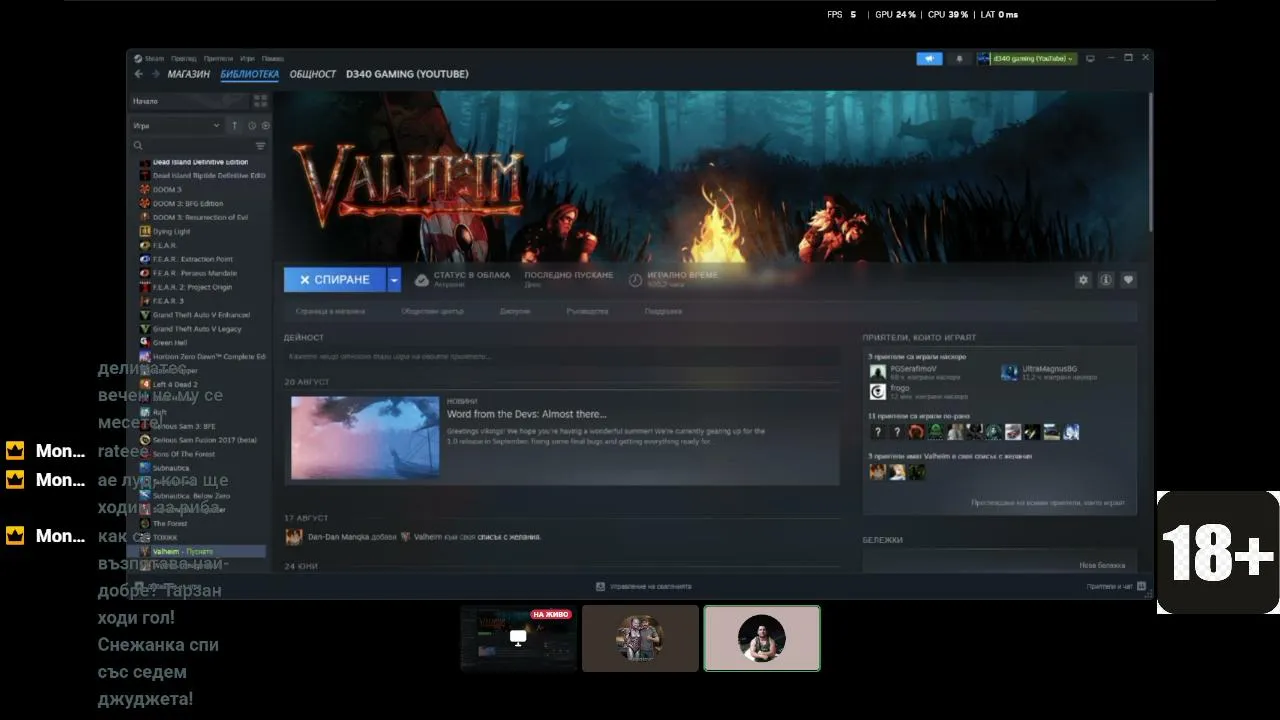Image resolution: width=1280 pixels, height=720 pixels.
Task: Open the d340 gaming account dropdown
Action: (1027, 59)
